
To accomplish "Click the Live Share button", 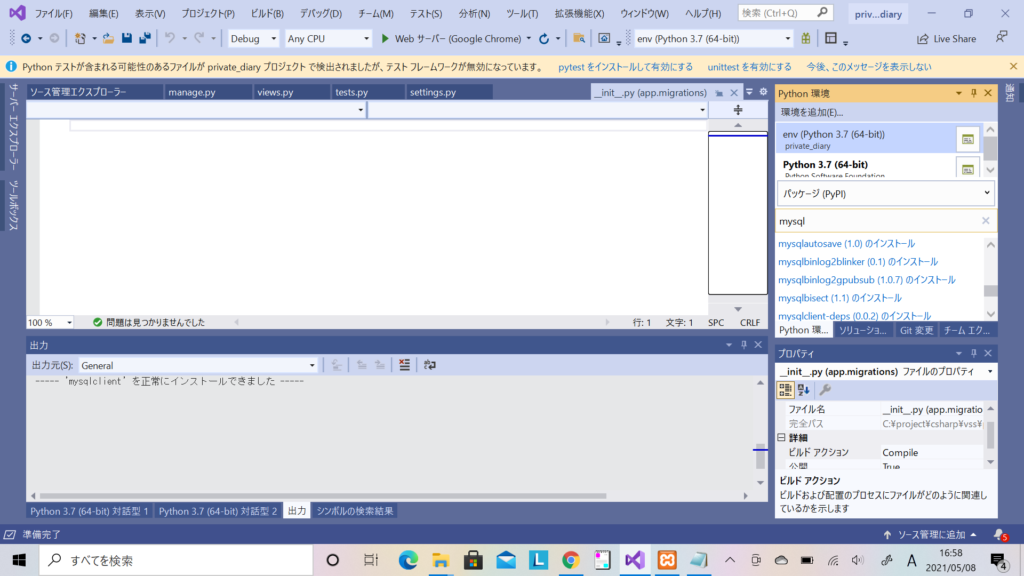I will tap(946, 39).
